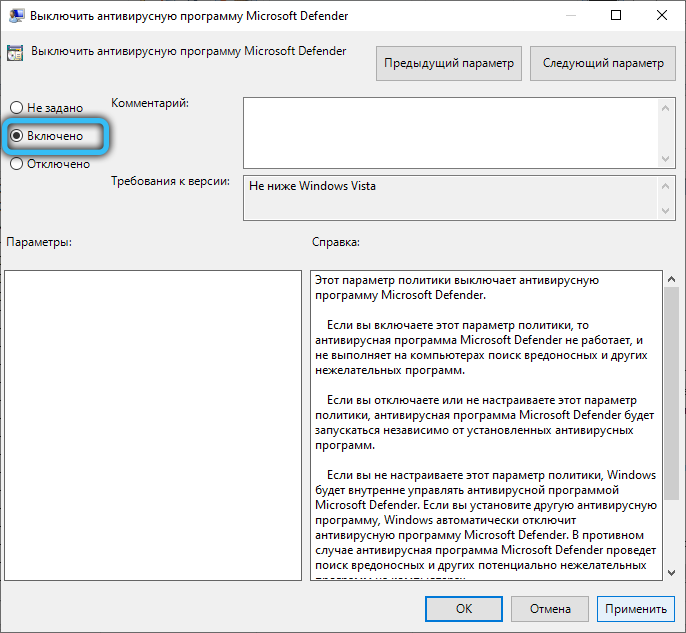Click the down arrow of the Справка scrollbar

(x=670, y=571)
